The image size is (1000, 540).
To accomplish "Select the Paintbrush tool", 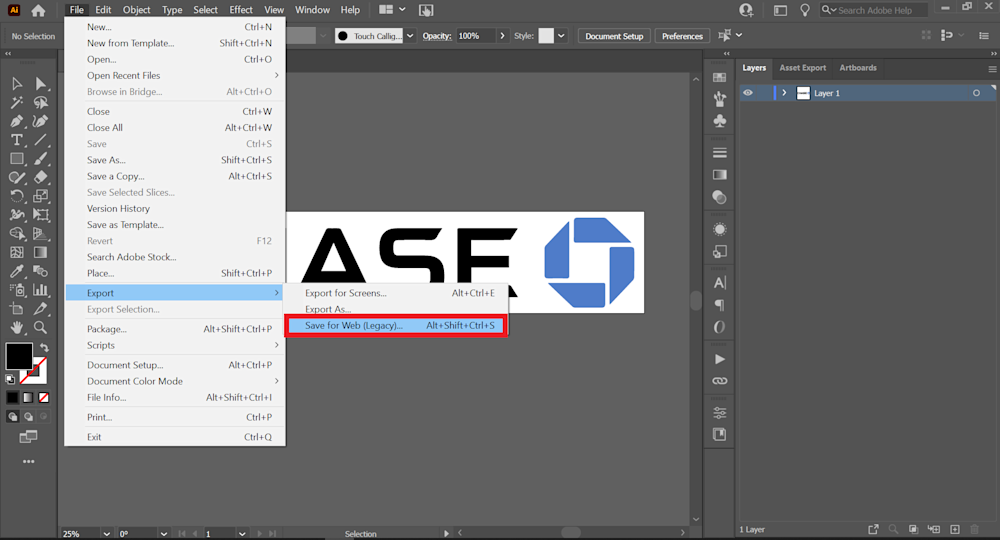I will coord(41,159).
